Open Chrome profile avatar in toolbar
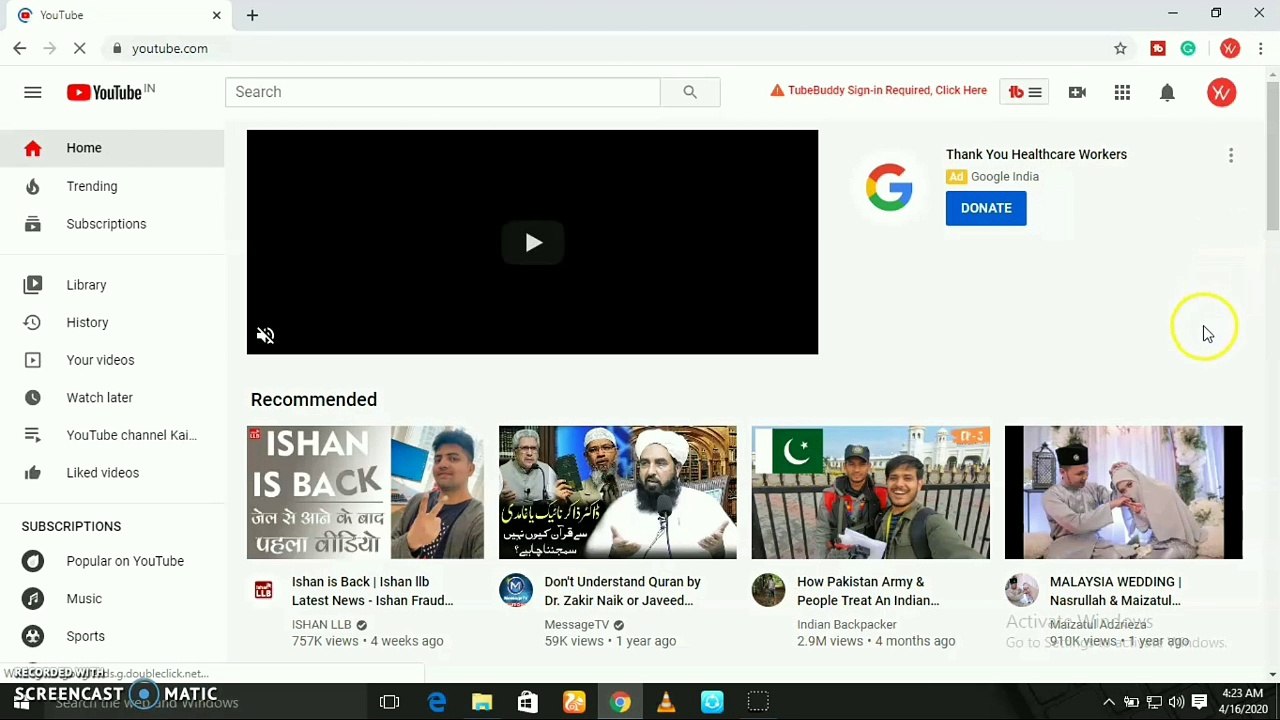Viewport: 1280px width, 720px height. click(x=1230, y=48)
